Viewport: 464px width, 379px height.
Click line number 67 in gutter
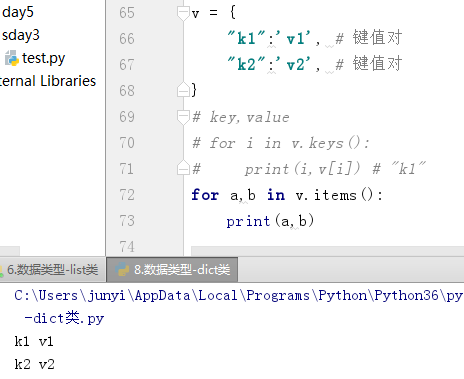pyautogui.click(x=127, y=65)
